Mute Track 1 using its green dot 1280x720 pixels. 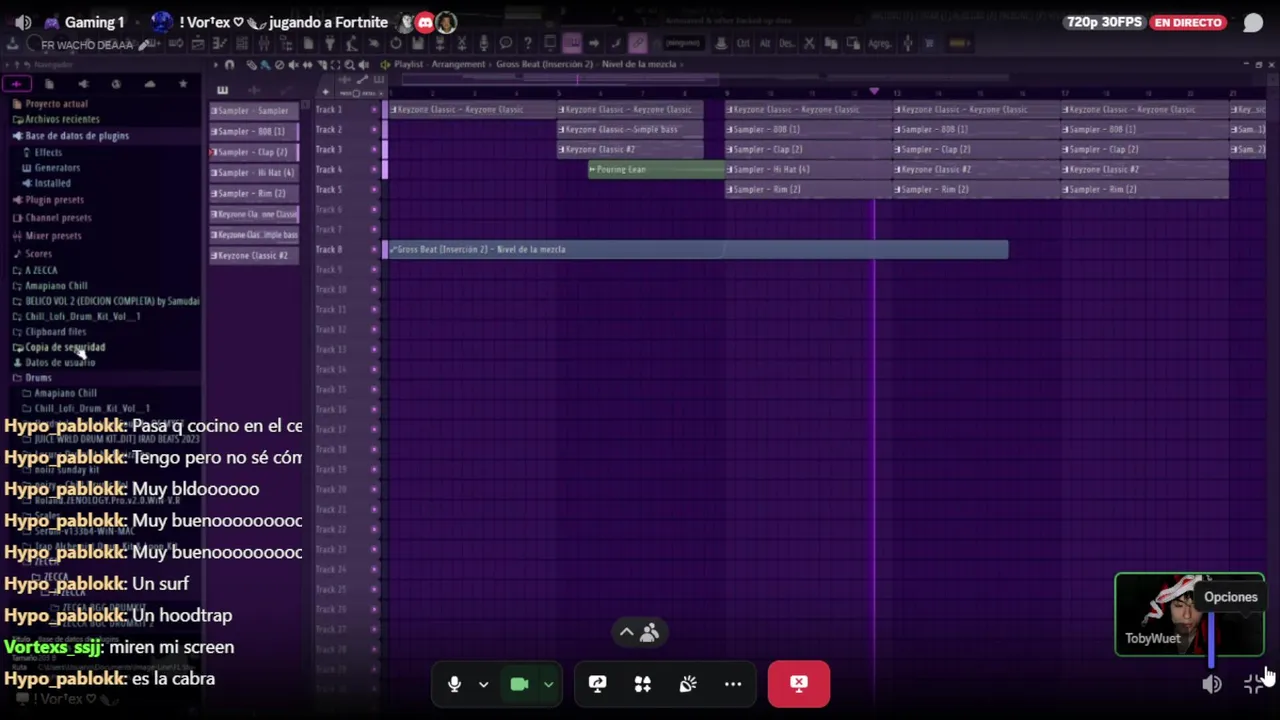pos(374,109)
